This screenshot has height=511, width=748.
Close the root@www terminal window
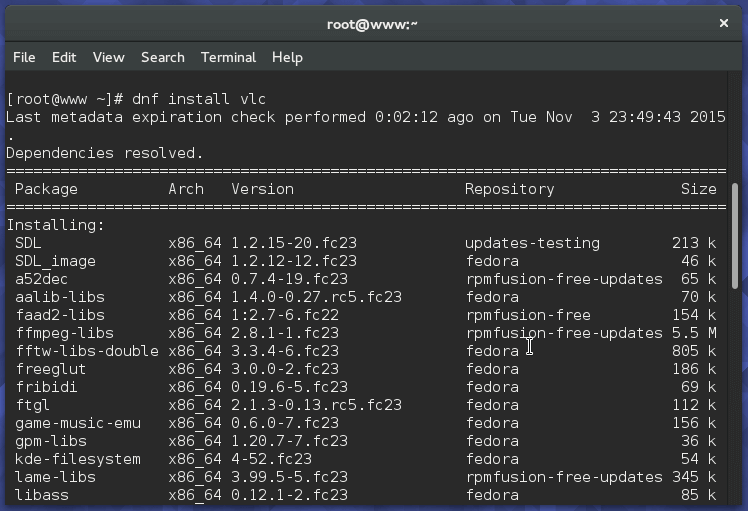coord(724,23)
